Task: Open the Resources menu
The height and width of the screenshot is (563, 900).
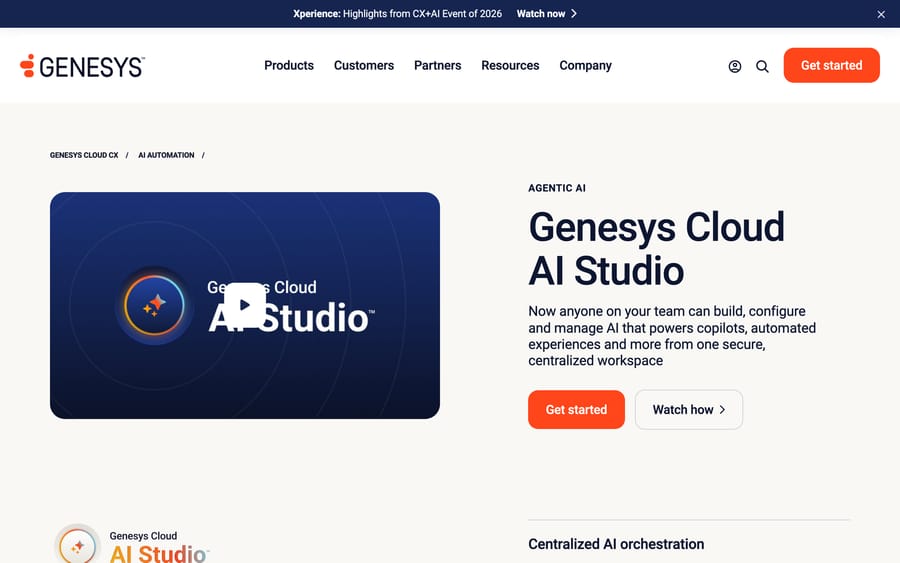Action: point(510,65)
